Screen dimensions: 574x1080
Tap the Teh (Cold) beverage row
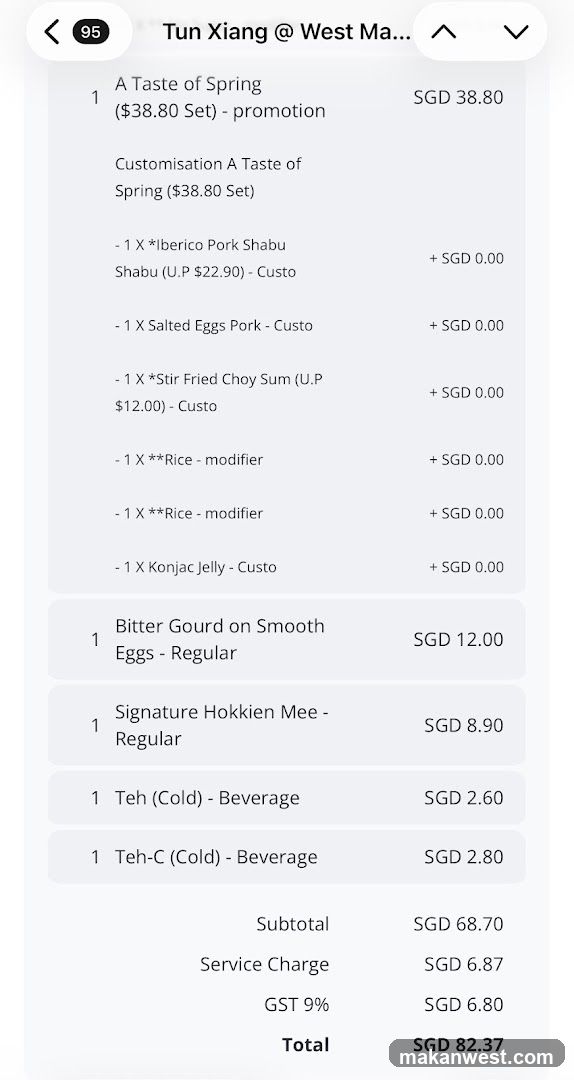(x=287, y=798)
